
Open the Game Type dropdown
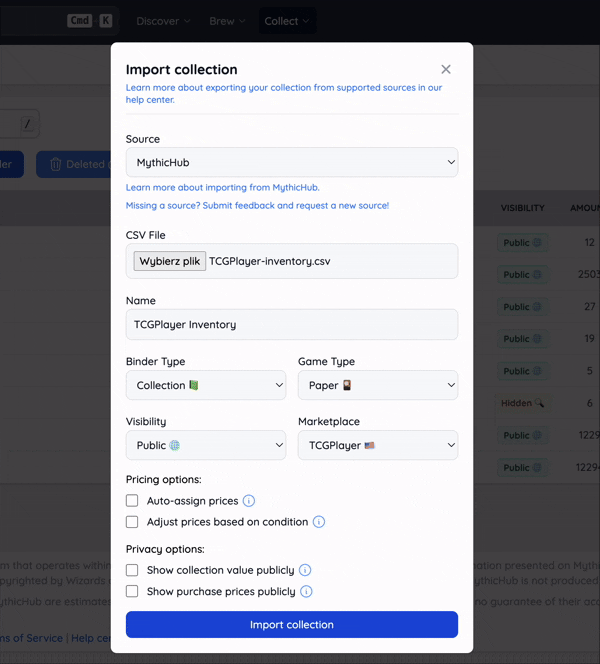point(377,385)
